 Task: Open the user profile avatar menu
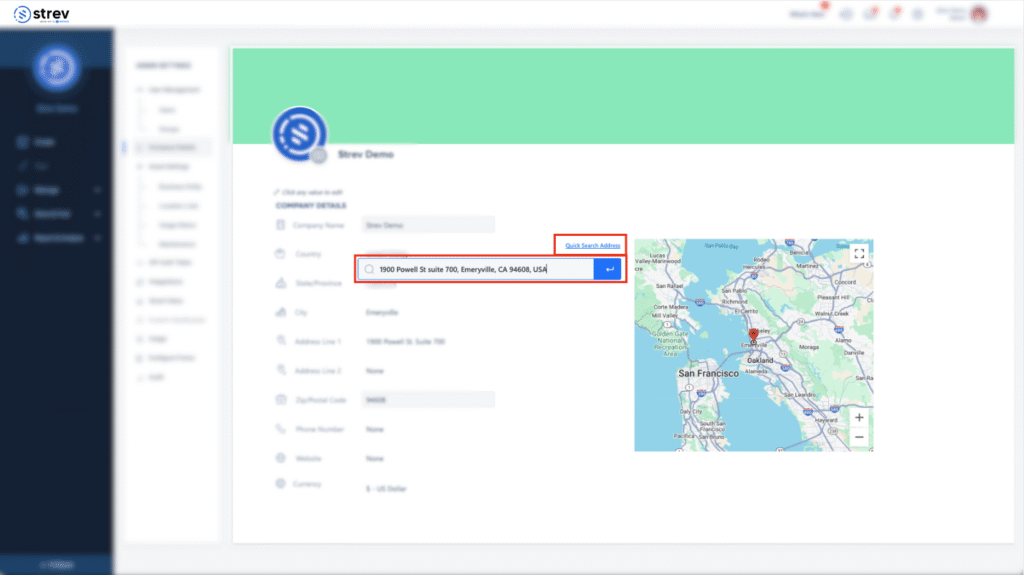[x=978, y=14]
